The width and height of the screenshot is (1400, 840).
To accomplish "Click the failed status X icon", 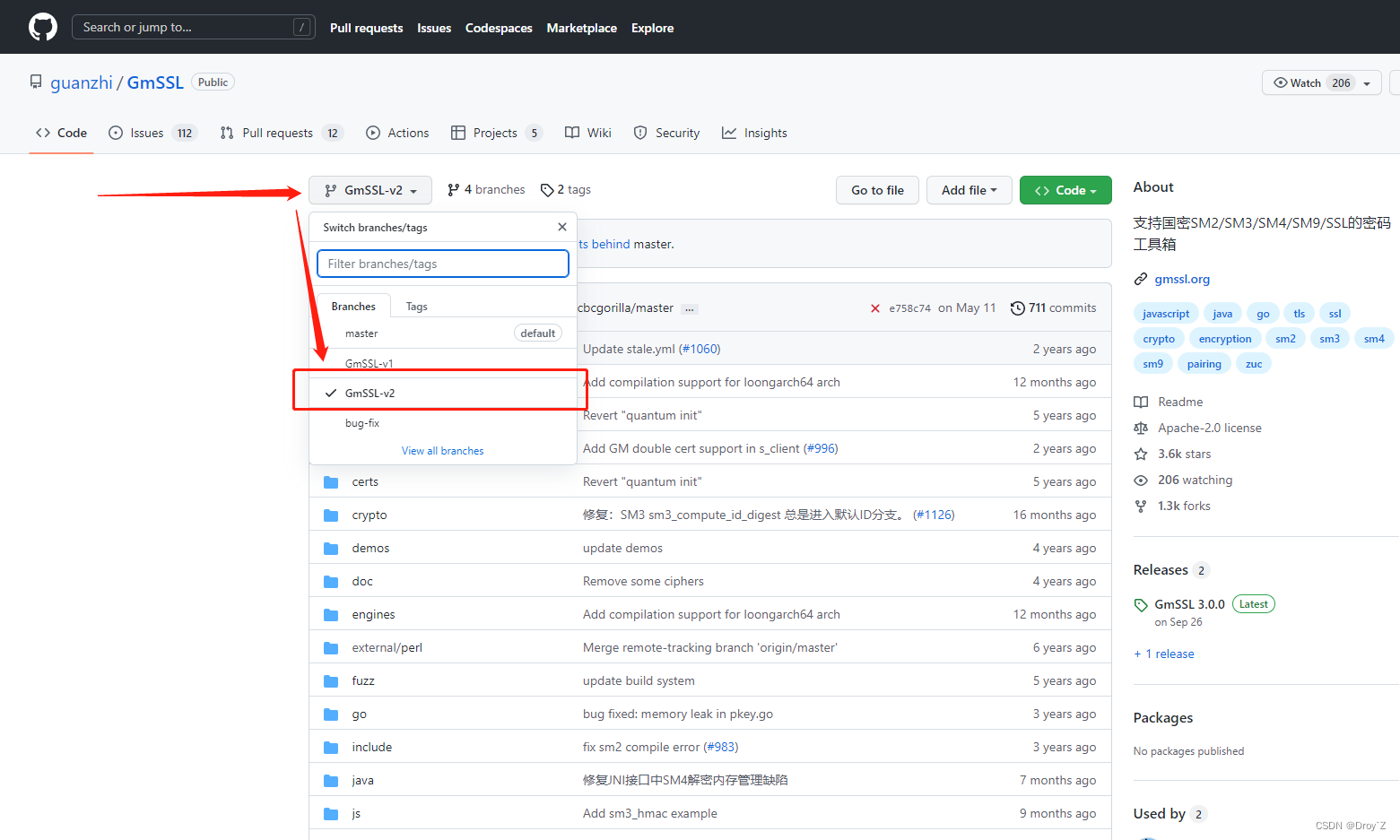I will point(875,308).
